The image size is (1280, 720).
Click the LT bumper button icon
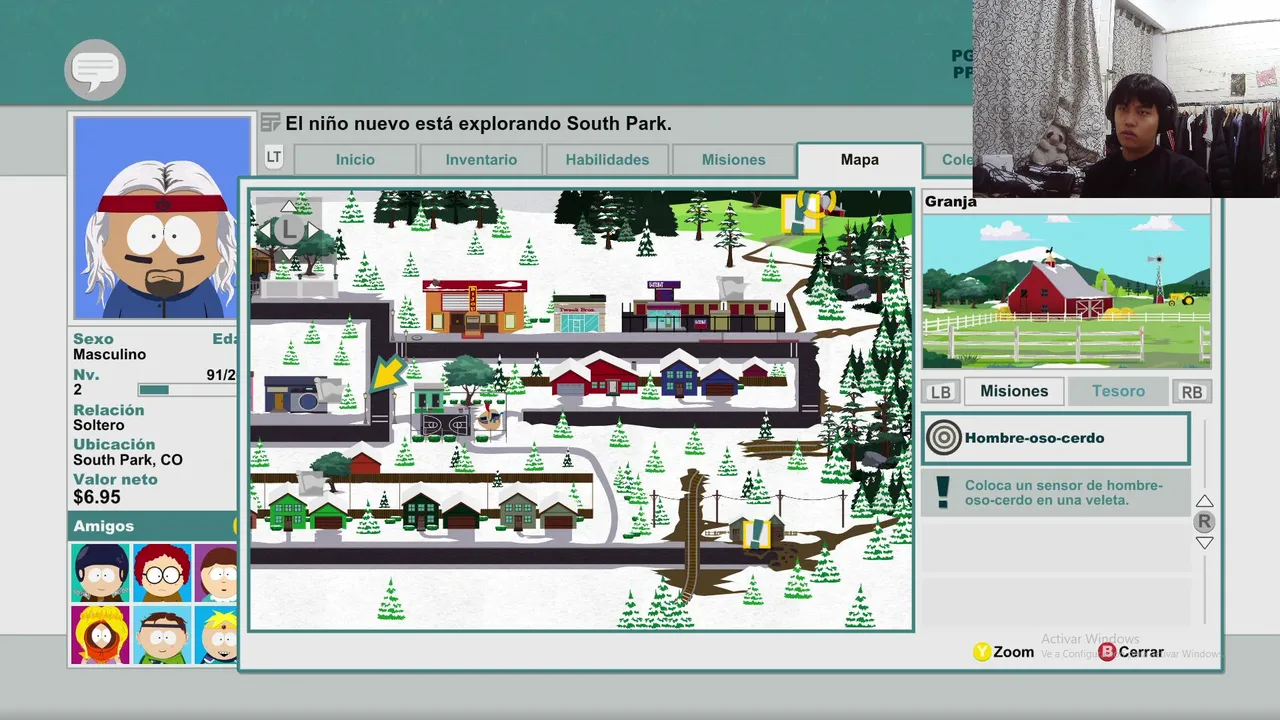[x=274, y=158]
